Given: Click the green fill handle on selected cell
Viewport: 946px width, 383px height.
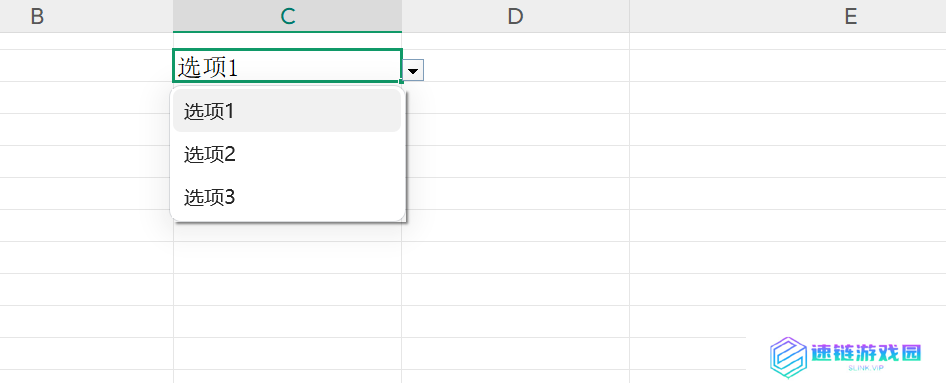Looking at the screenshot, I should pyautogui.click(x=401, y=81).
